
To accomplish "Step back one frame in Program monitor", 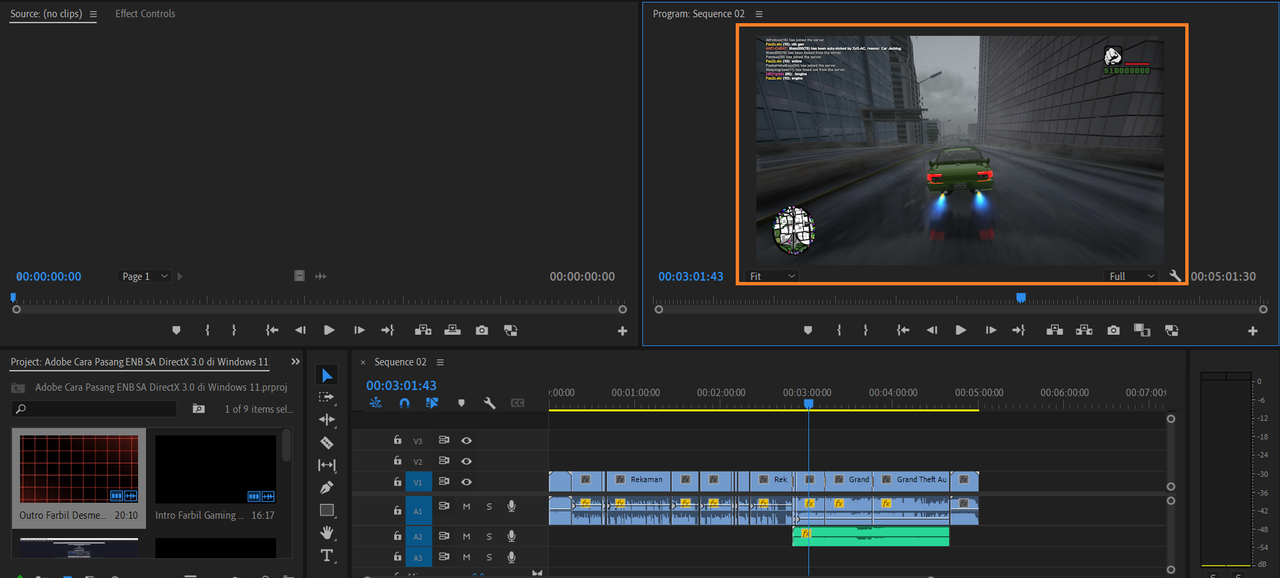I will 932,330.
